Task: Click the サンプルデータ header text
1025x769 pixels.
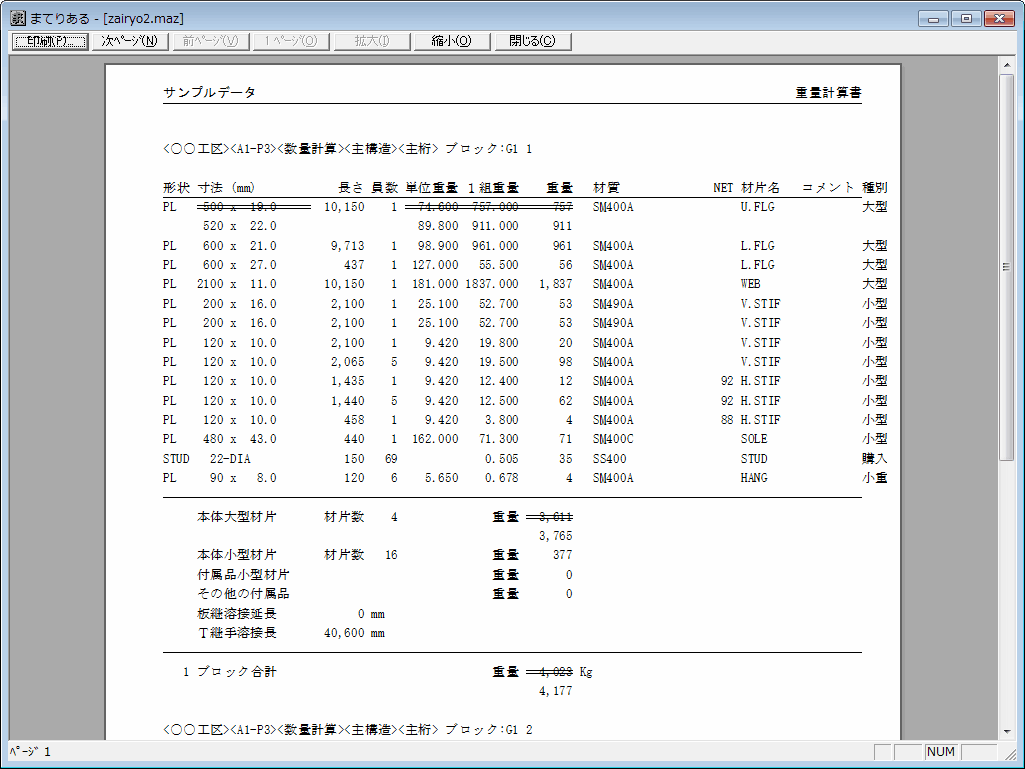Action: pyautogui.click(x=210, y=93)
